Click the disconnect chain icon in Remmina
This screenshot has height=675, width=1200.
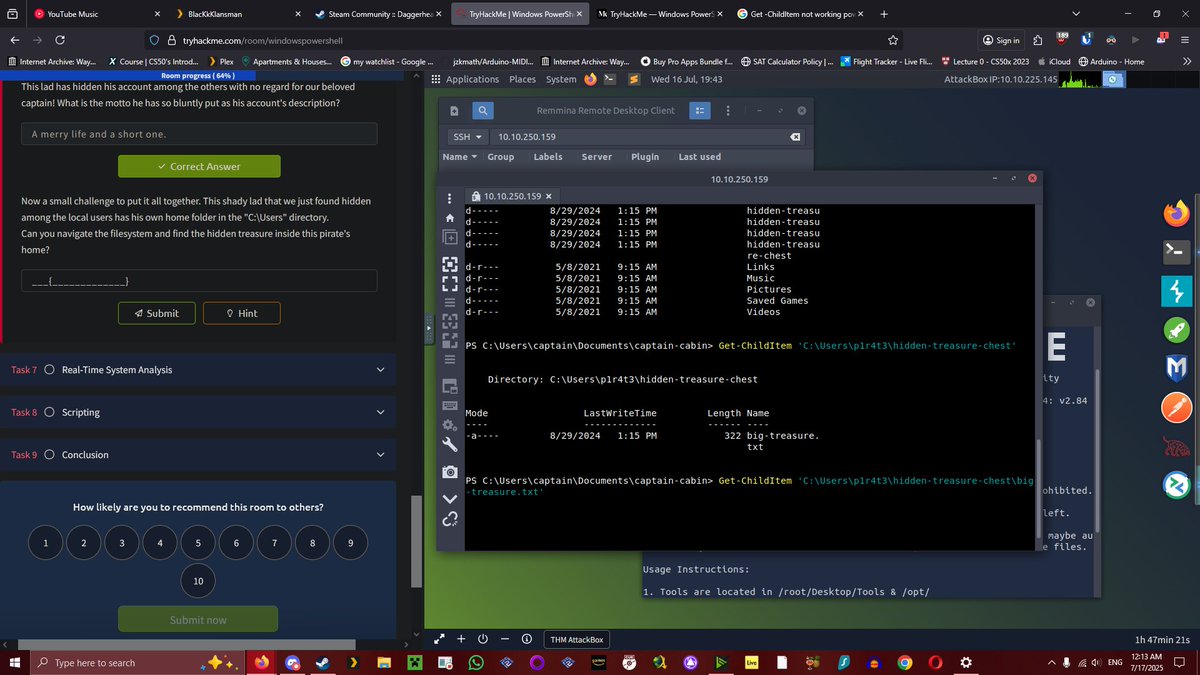pyautogui.click(x=450, y=519)
